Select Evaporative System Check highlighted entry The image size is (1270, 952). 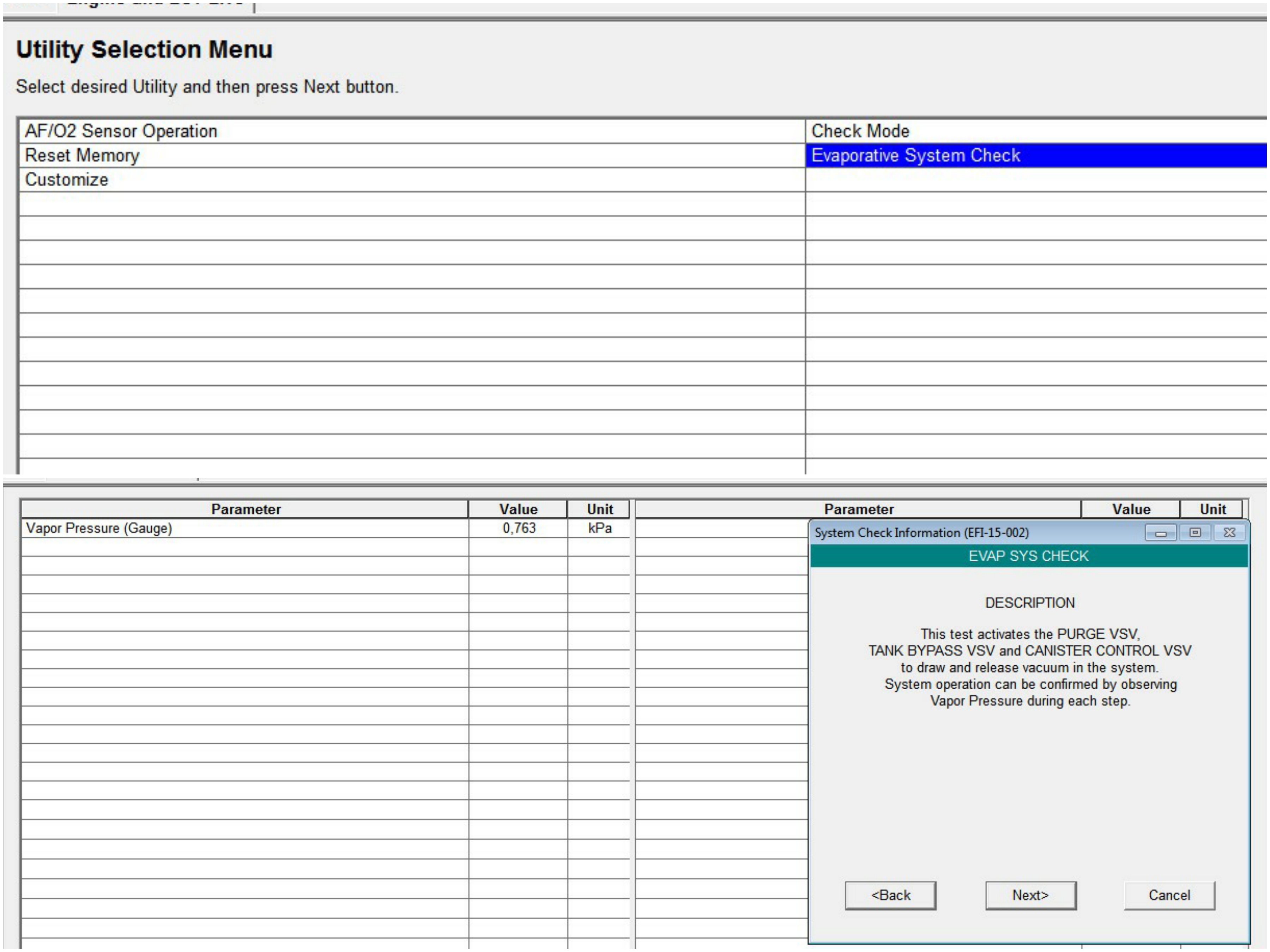point(916,155)
